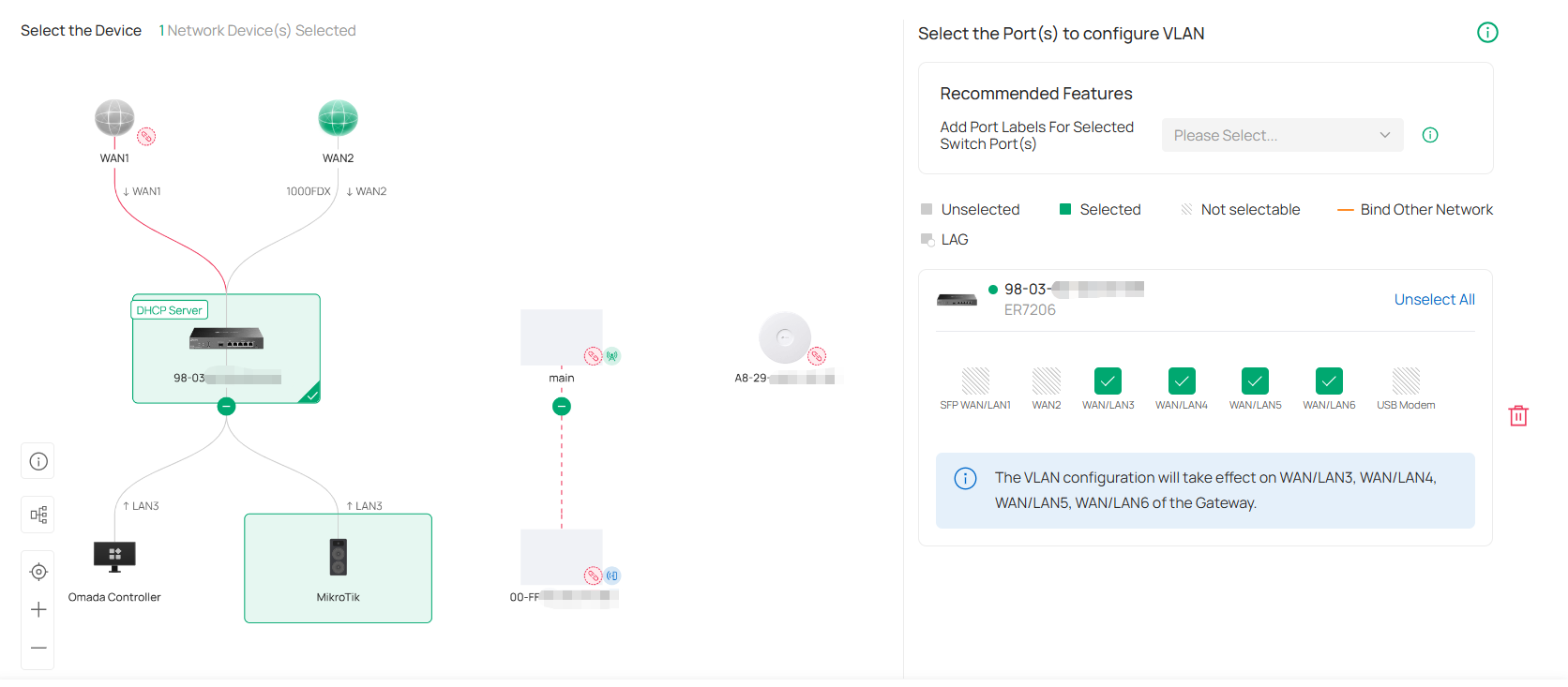Click the topology layout icon in left toolbar

38,515
